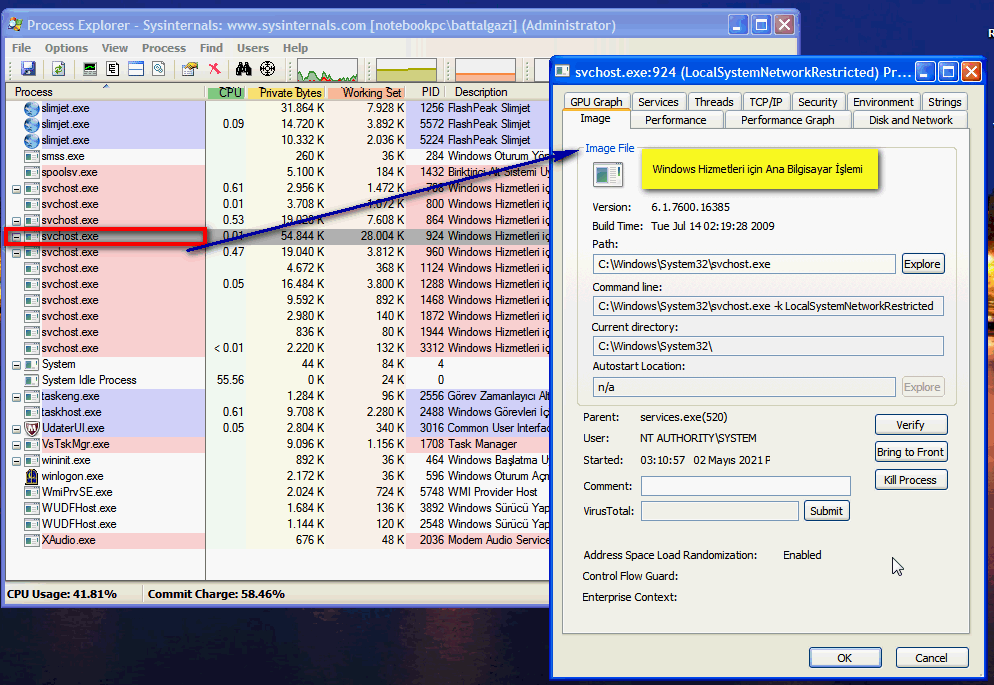Click the Kill Process button in the dialog
This screenshot has height=685, width=994.
[x=911, y=480]
